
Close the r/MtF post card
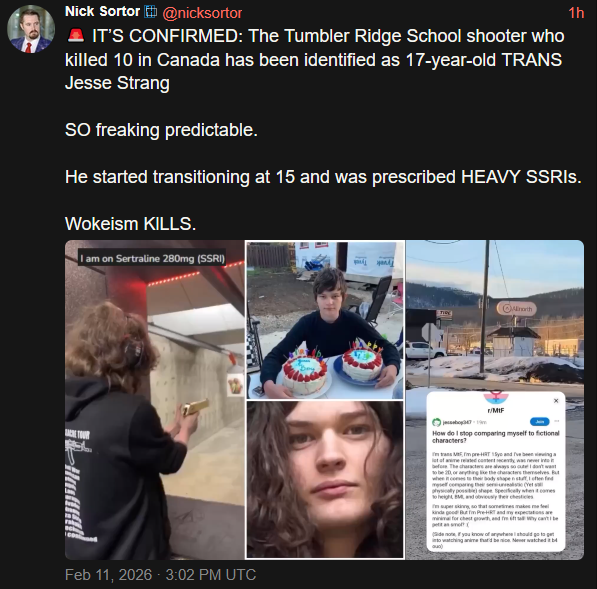(x=556, y=401)
